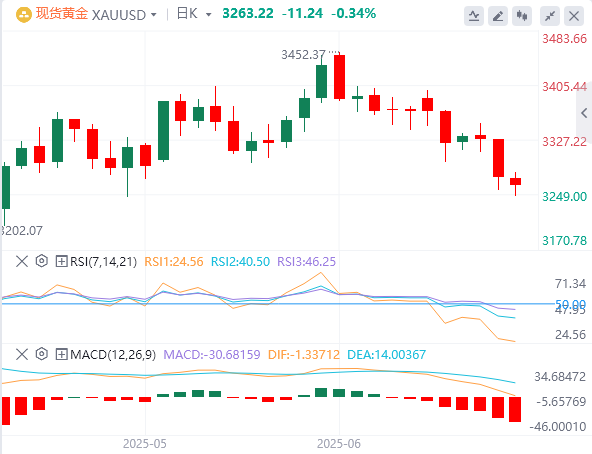Select the 2025-05 date axis marker
The image size is (592, 454).
pyautogui.click(x=145, y=443)
